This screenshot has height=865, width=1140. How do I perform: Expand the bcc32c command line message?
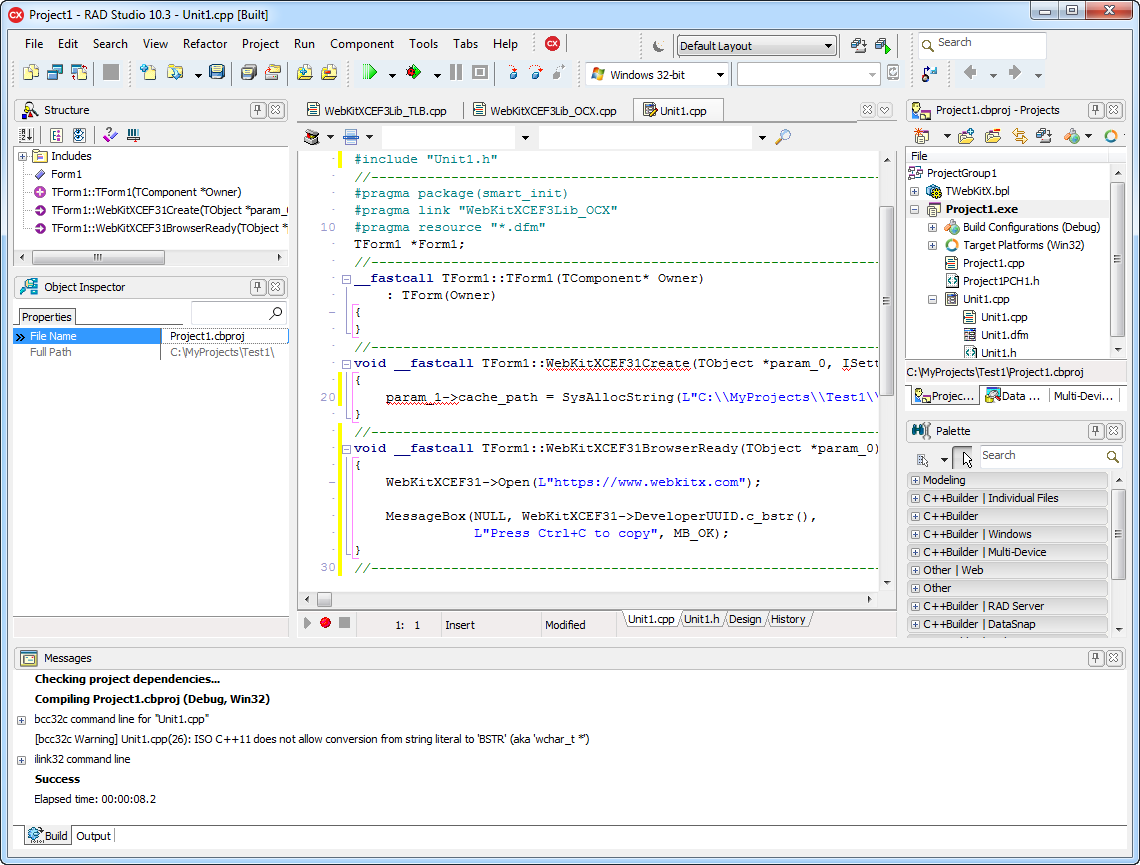(22, 720)
